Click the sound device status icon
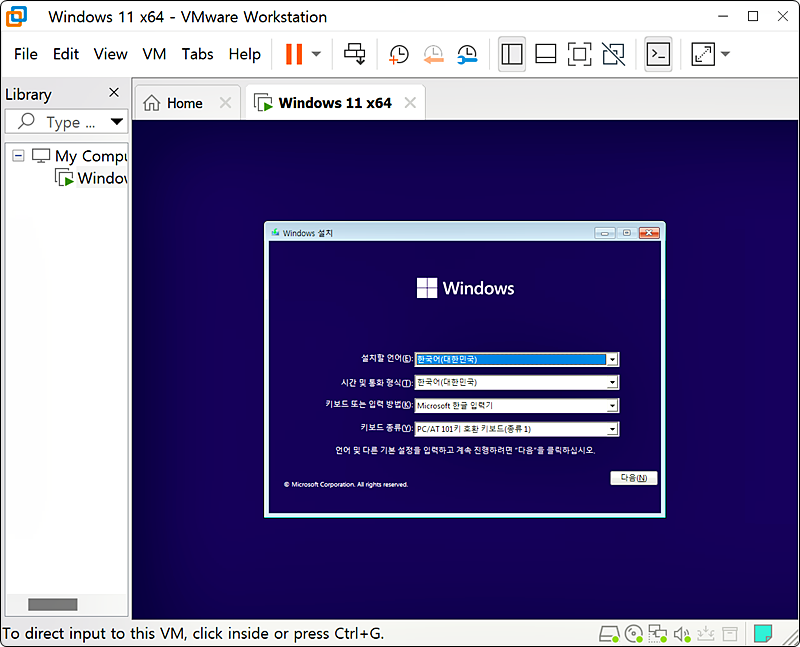The height and width of the screenshot is (647, 800). [x=682, y=633]
